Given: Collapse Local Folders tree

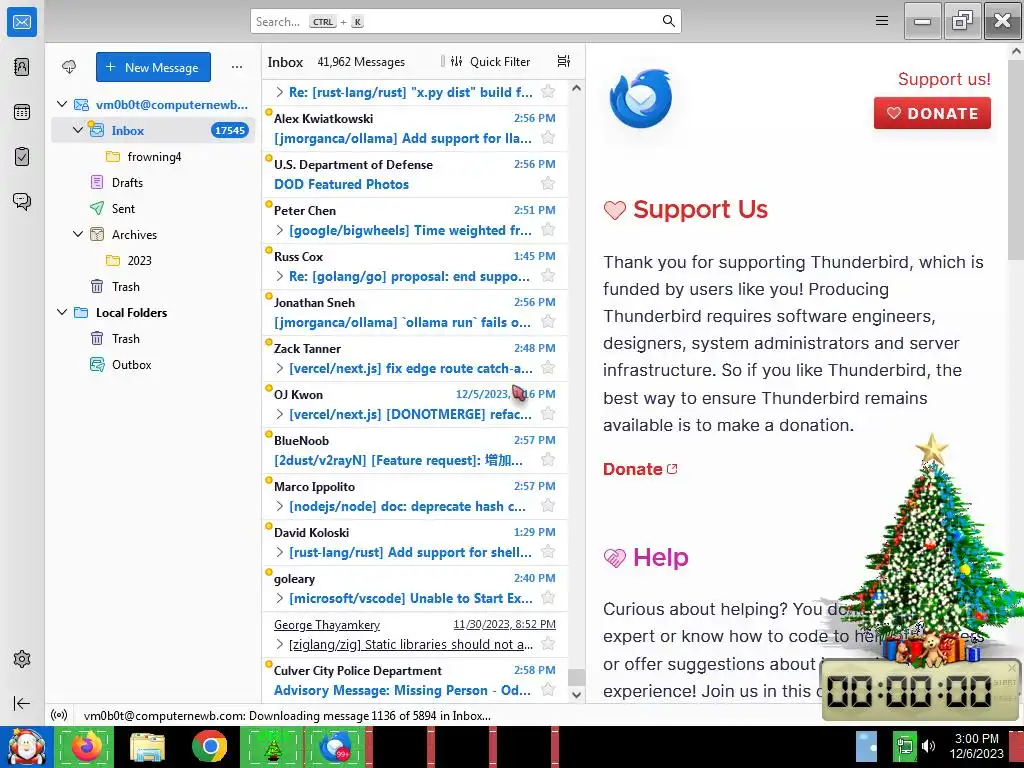Looking at the screenshot, I should pos(62,312).
